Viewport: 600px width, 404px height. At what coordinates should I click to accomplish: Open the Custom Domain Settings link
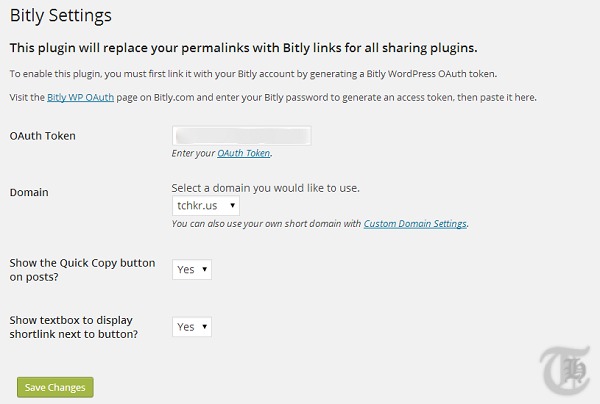tap(415, 223)
